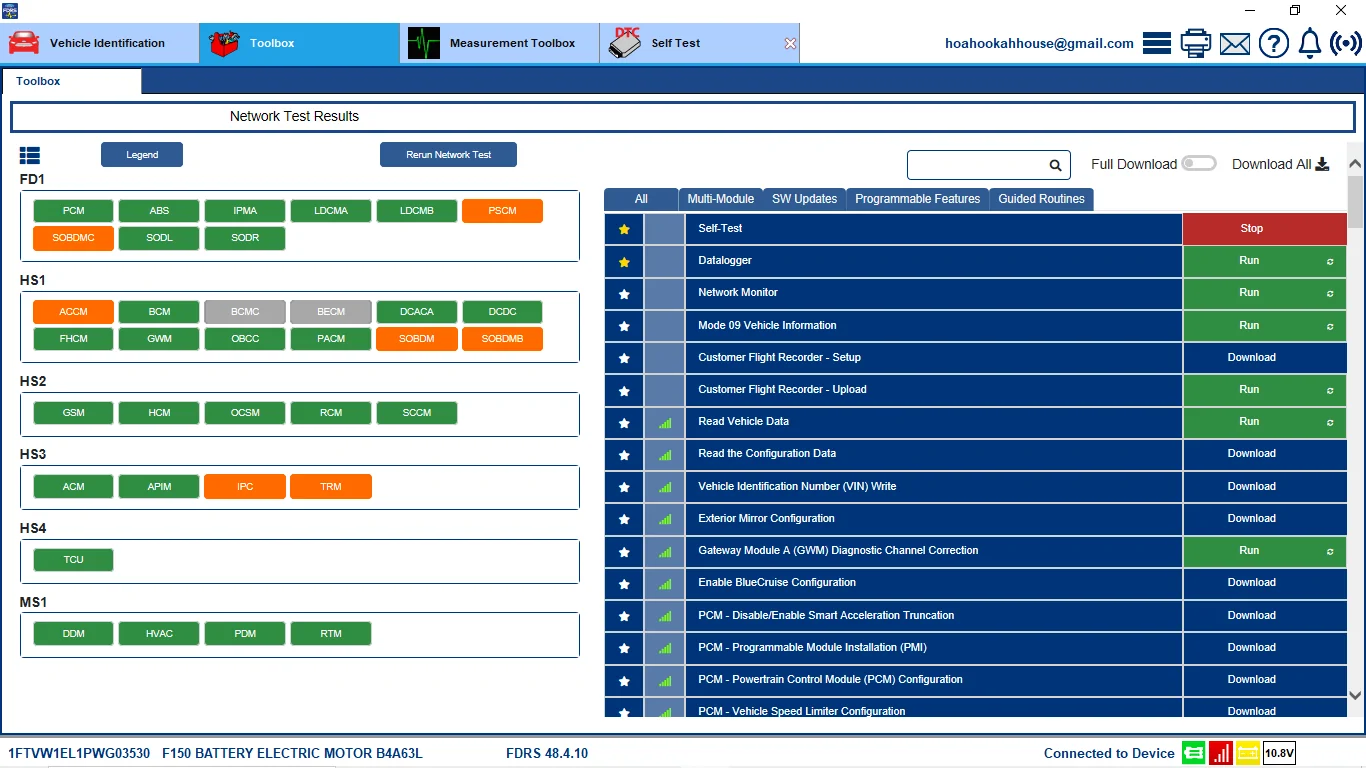The height and width of the screenshot is (768, 1366).
Task: Download Customer Flight Recorder - Setup
Action: tap(1265, 357)
